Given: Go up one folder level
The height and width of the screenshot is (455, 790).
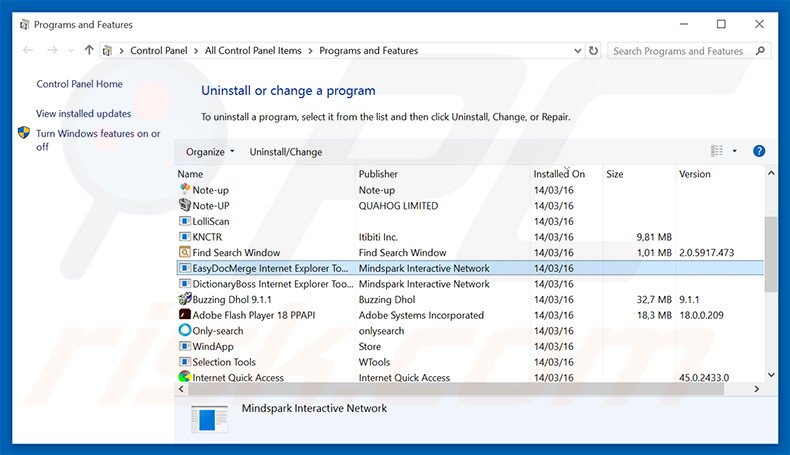Looking at the screenshot, I should (89, 49).
